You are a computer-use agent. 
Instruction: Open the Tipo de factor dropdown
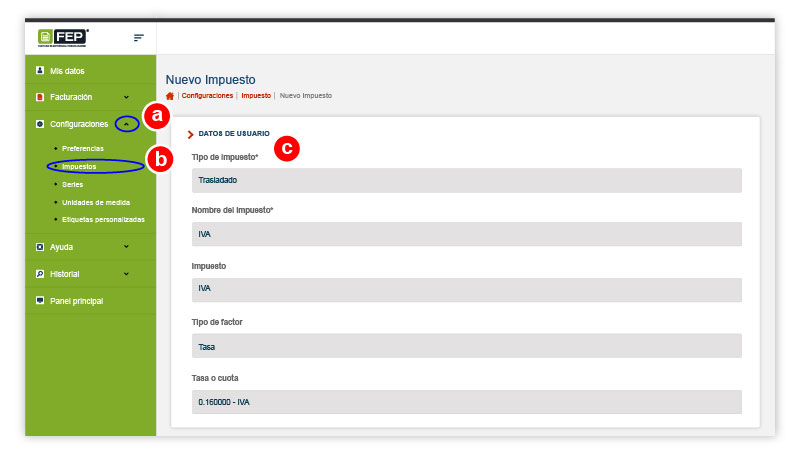click(466, 345)
